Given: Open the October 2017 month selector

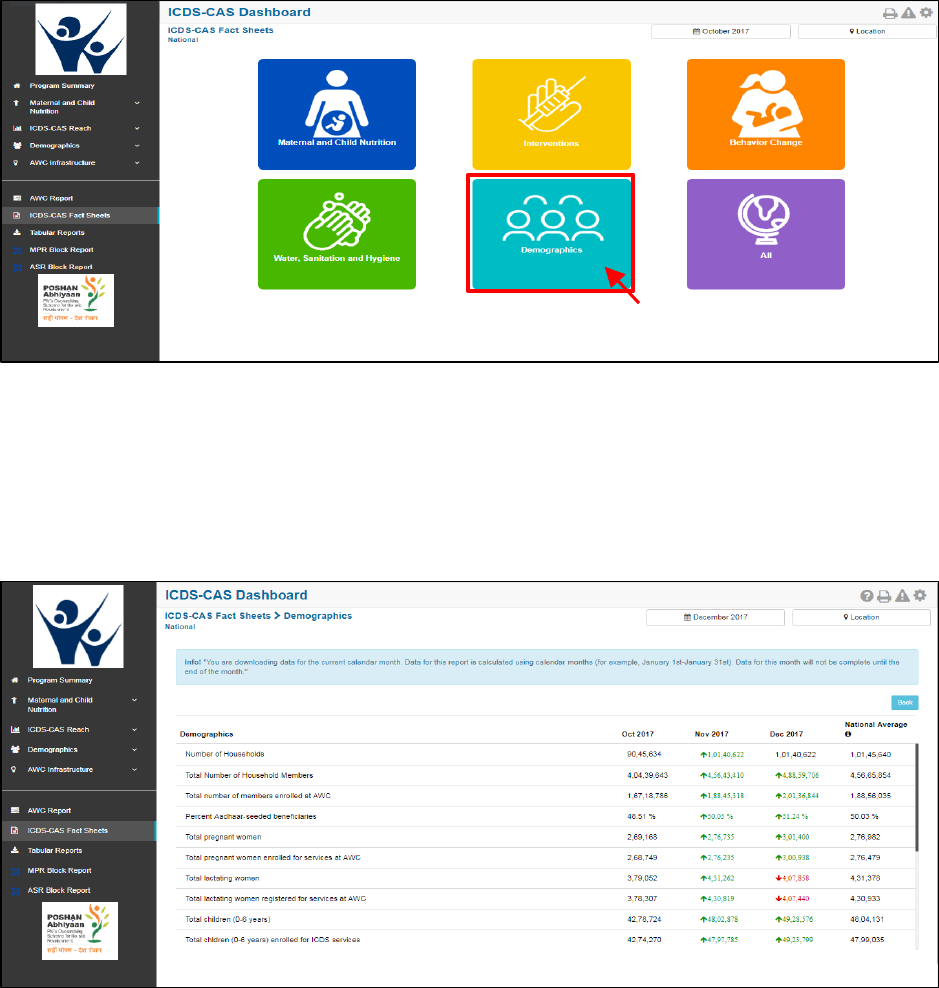Looking at the screenshot, I should 720,32.
